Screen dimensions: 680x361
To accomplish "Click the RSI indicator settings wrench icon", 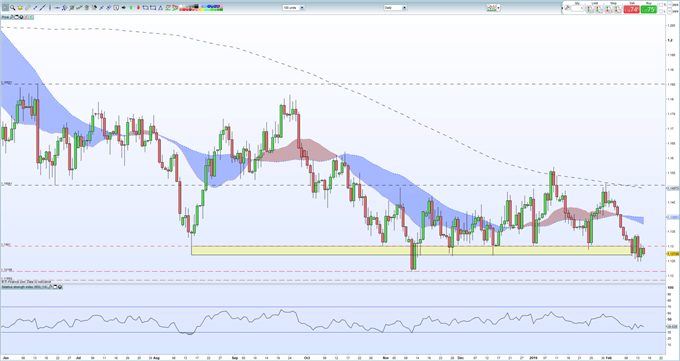I will tap(50, 287).
